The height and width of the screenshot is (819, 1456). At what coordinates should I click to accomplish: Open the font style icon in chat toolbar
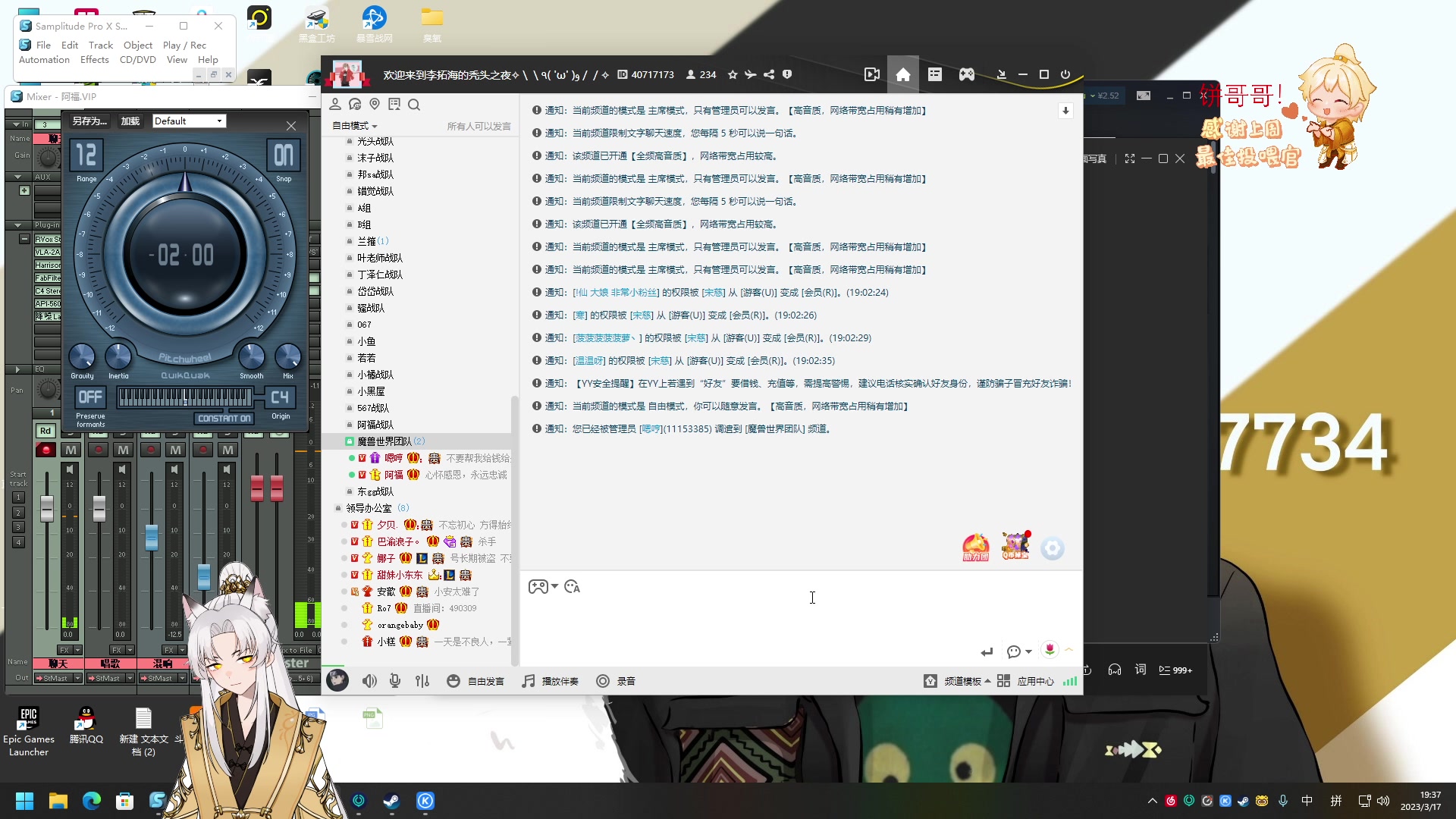tap(573, 586)
